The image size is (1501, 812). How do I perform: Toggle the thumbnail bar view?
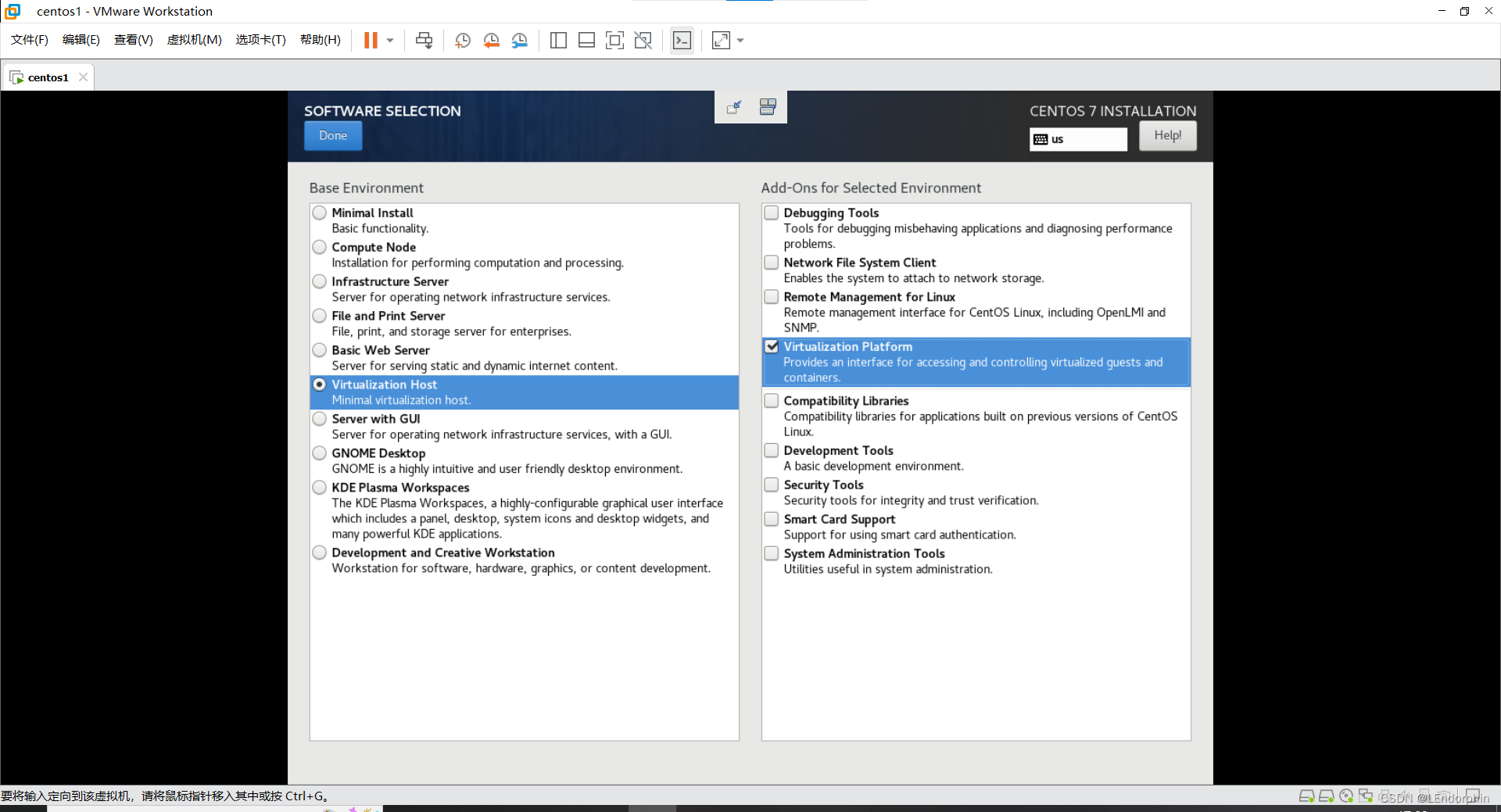coord(586,40)
